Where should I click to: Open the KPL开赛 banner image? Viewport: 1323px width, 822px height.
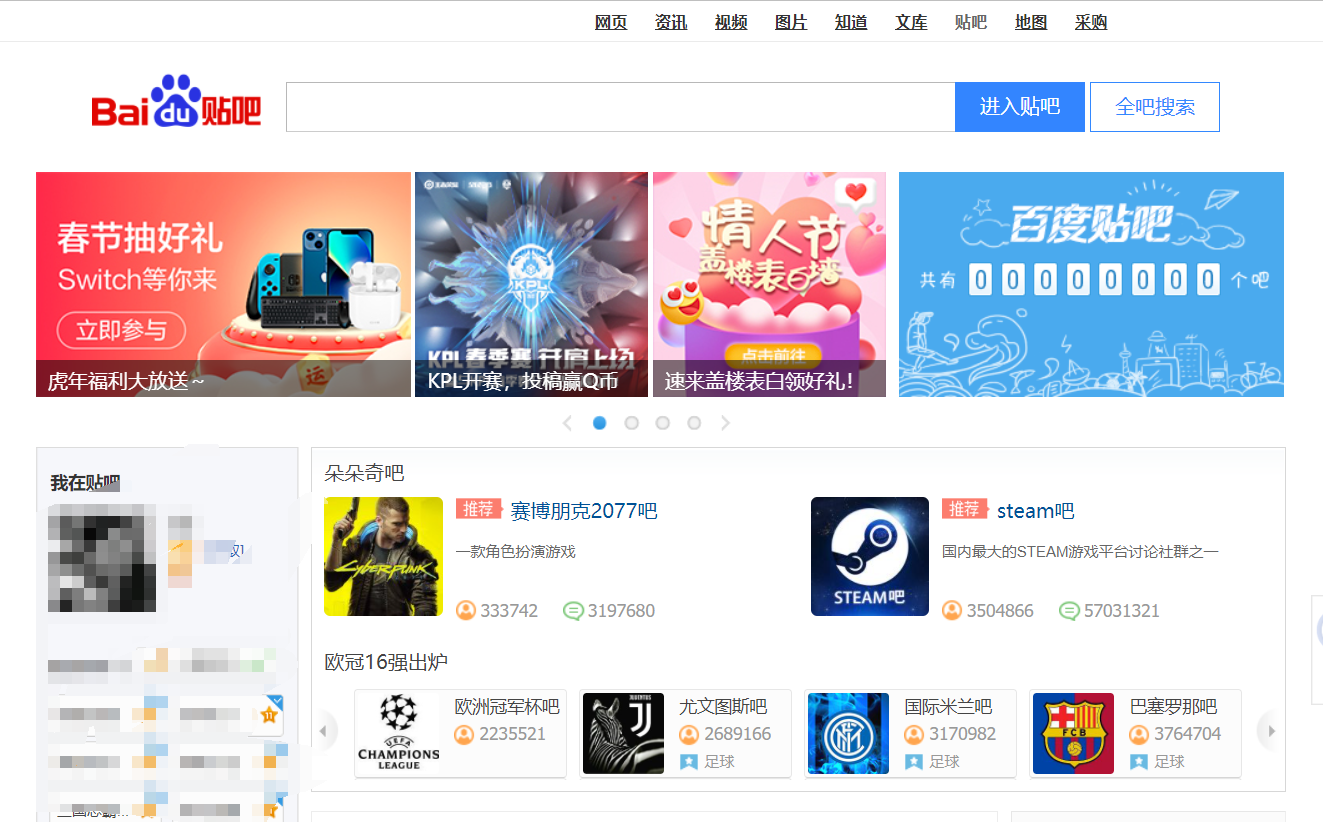531,284
